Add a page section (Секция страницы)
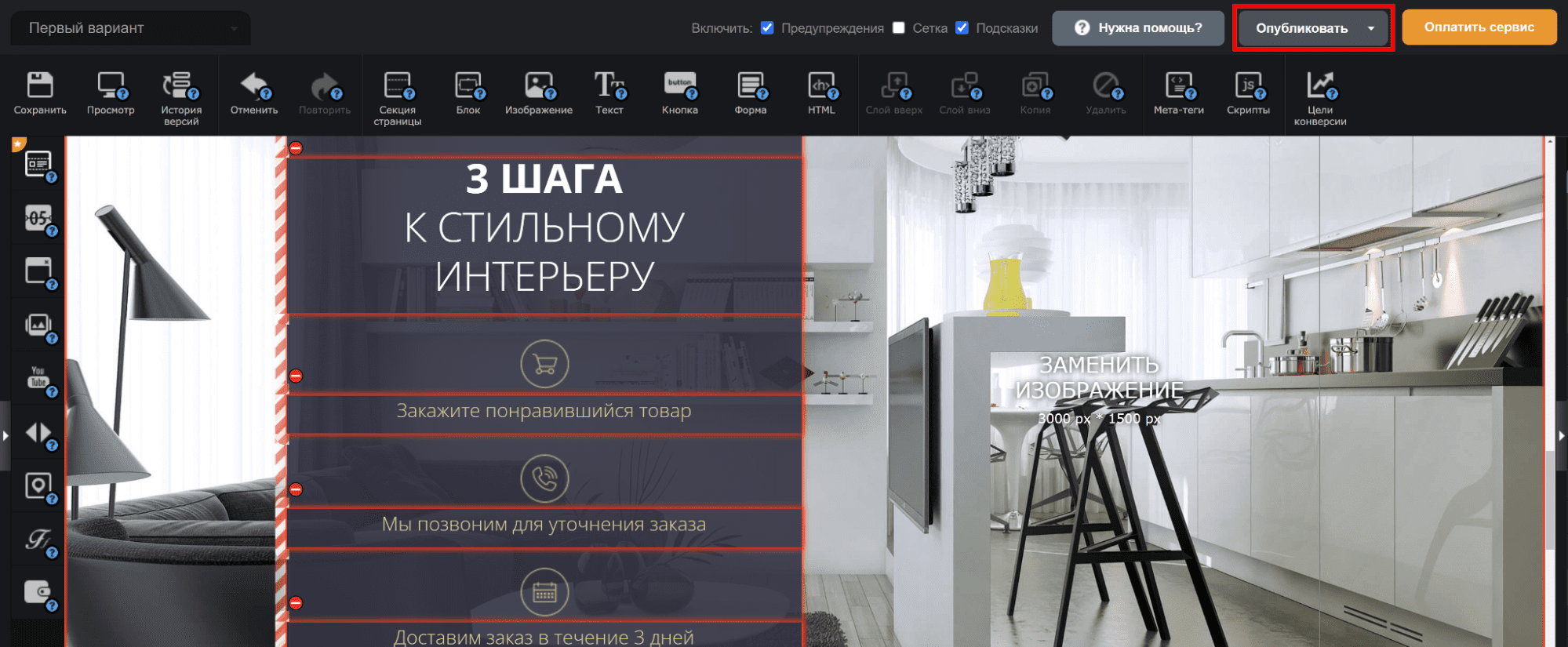 [x=397, y=96]
